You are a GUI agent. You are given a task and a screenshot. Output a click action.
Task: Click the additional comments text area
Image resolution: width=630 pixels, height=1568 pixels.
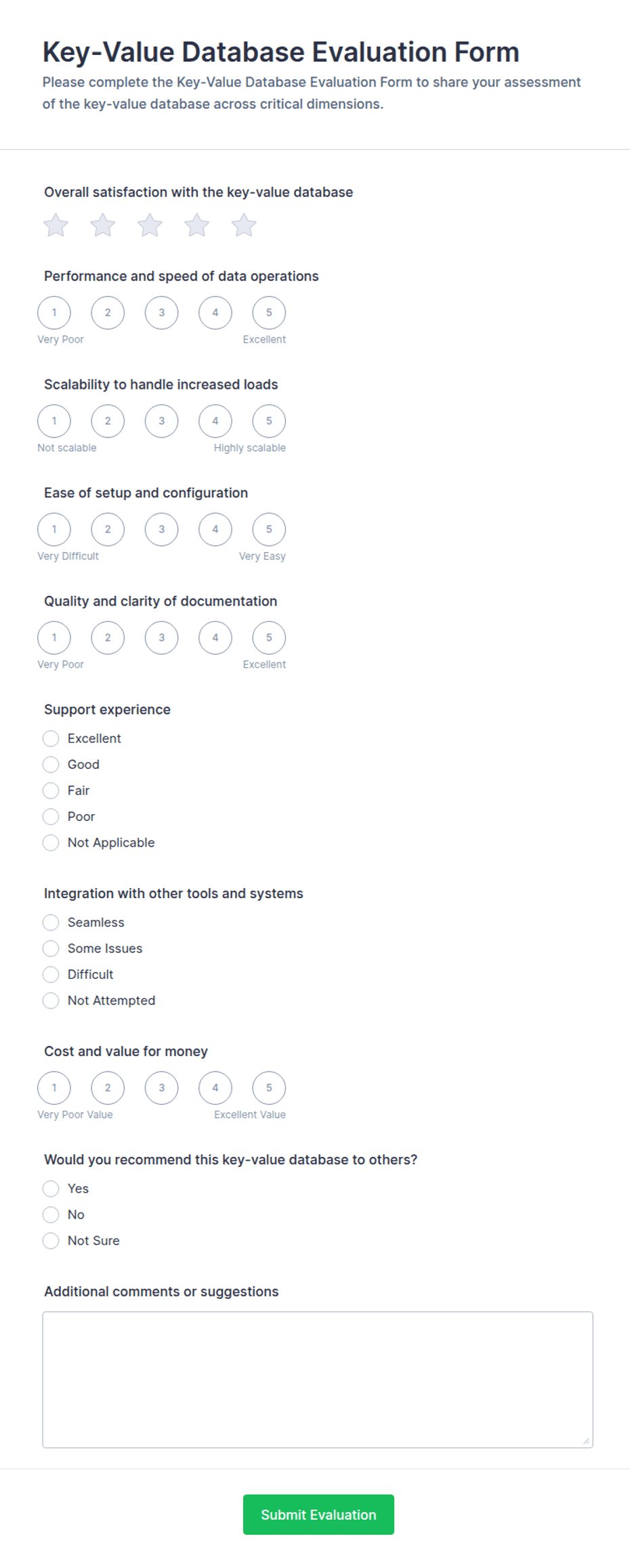pos(318,1380)
